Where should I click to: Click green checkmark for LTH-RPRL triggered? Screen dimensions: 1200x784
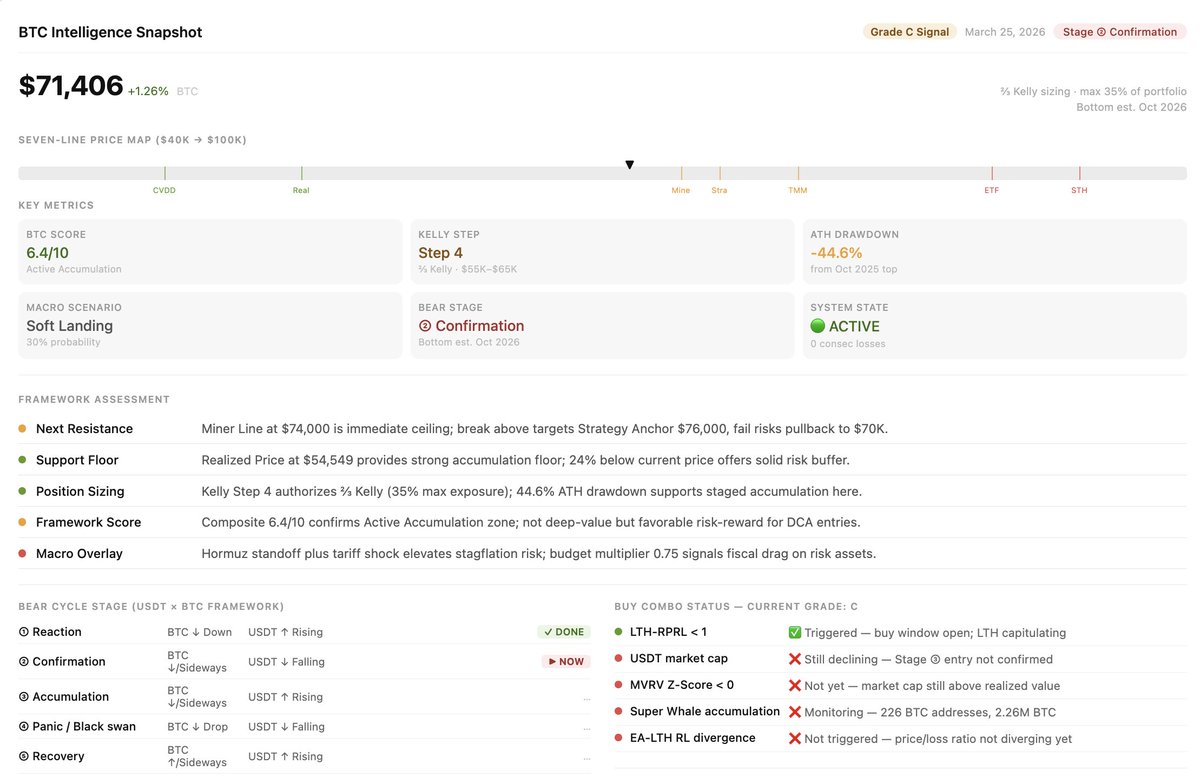pos(795,633)
